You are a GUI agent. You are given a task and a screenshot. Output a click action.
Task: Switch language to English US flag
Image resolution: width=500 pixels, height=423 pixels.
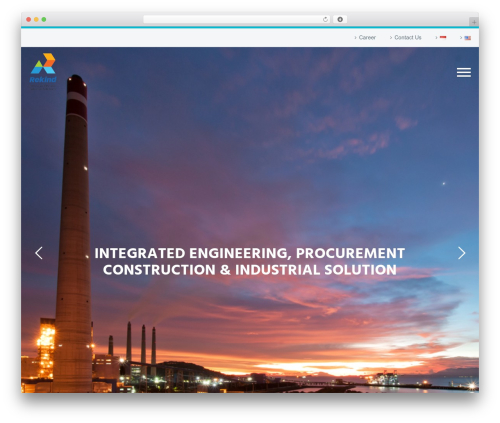pyautogui.click(x=468, y=38)
